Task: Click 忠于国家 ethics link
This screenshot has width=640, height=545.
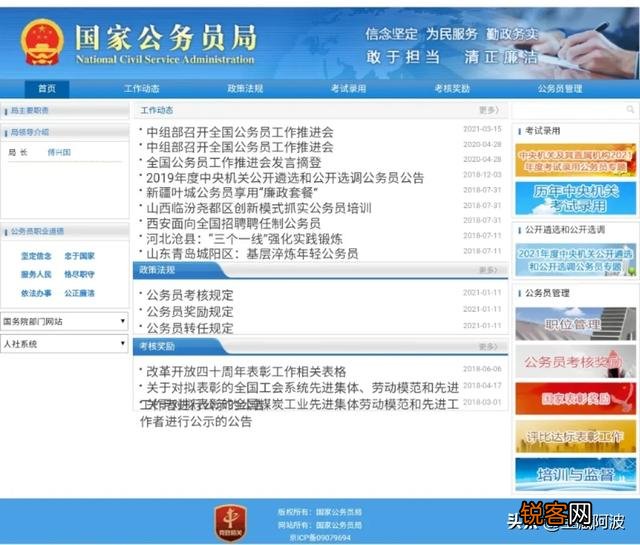Action: click(80, 256)
